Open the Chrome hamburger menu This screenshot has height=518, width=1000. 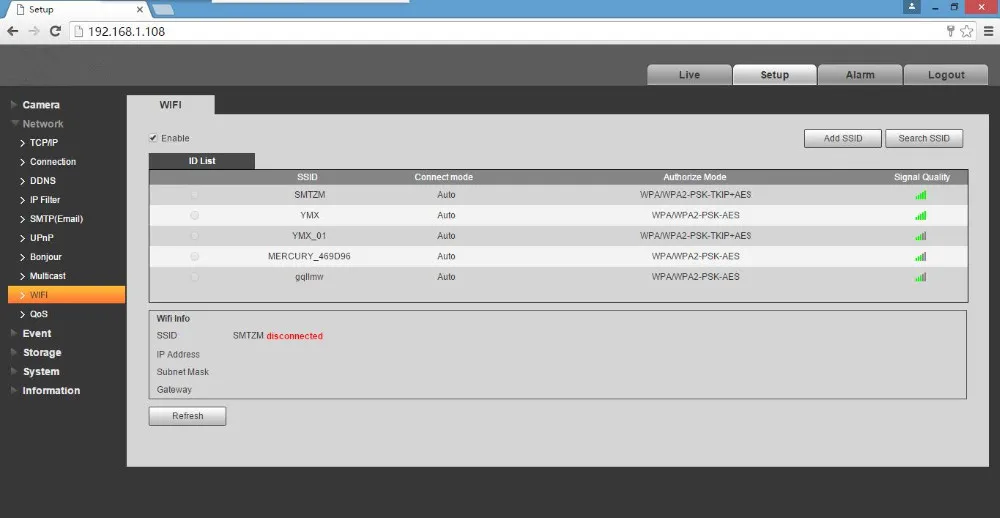coord(989,31)
